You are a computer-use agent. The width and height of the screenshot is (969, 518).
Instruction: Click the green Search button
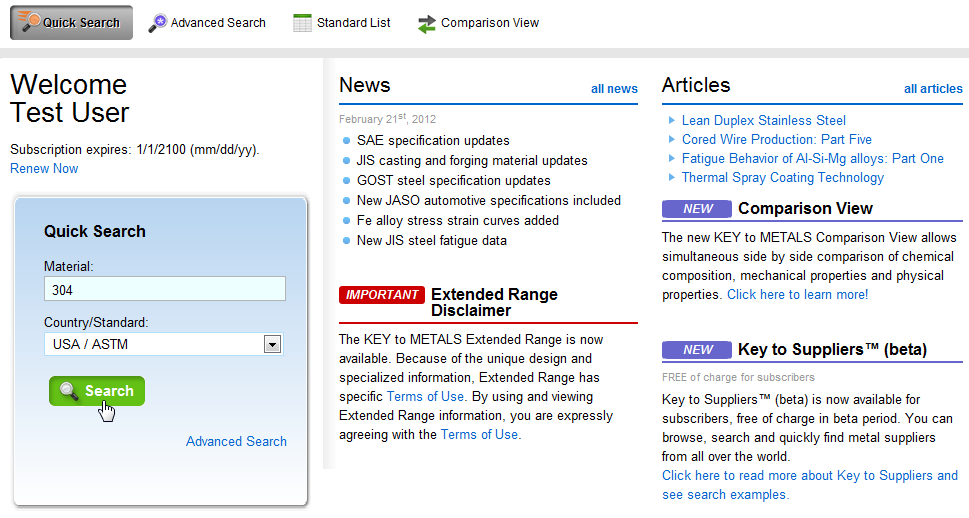tap(97, 391)
